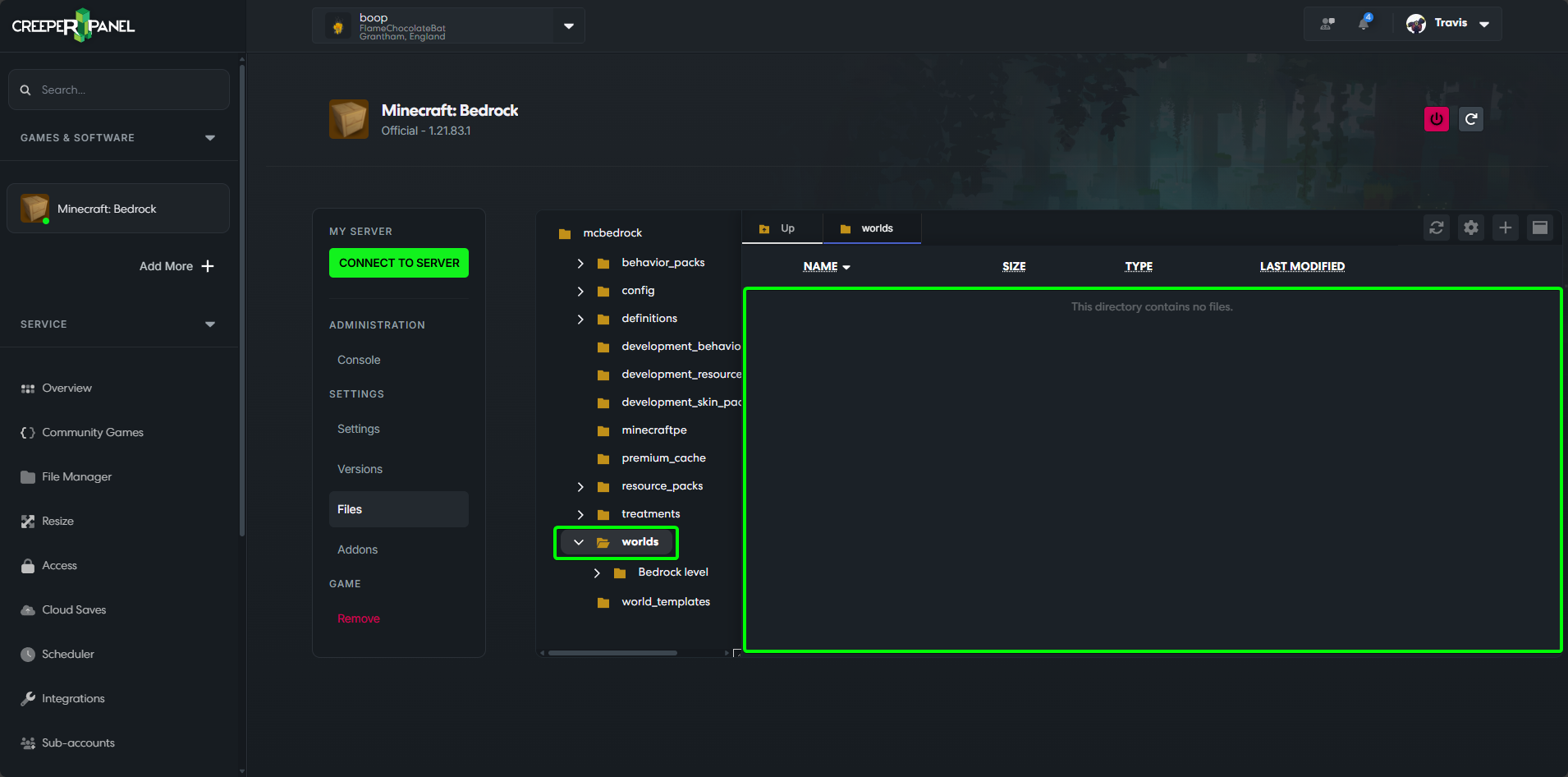Collapse the GAMES & SOFTWARE section
Image resolution: width=1568 pixels, height=777 pixels.
click(210, 137)
